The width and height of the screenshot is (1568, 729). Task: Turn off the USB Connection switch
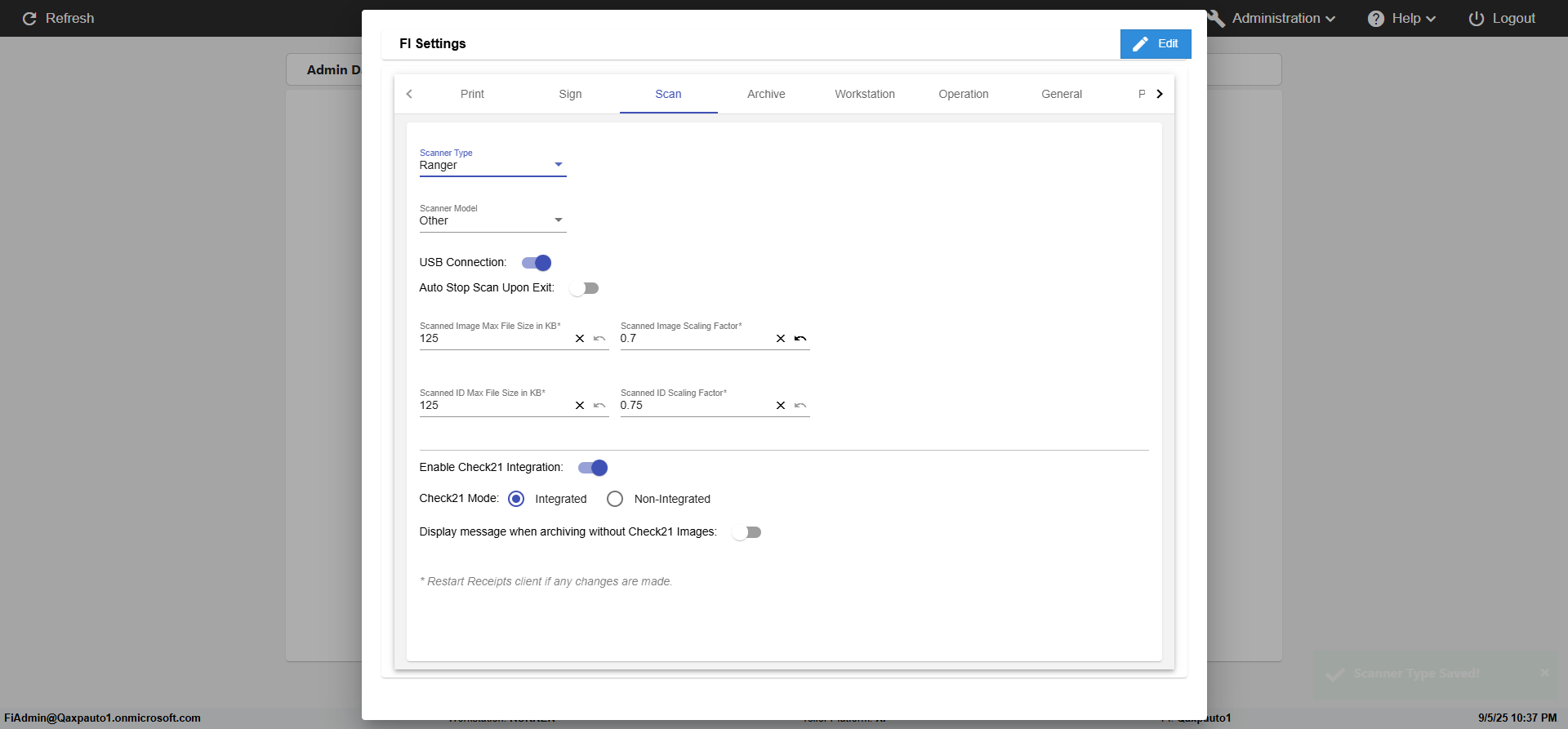(537, 263)
